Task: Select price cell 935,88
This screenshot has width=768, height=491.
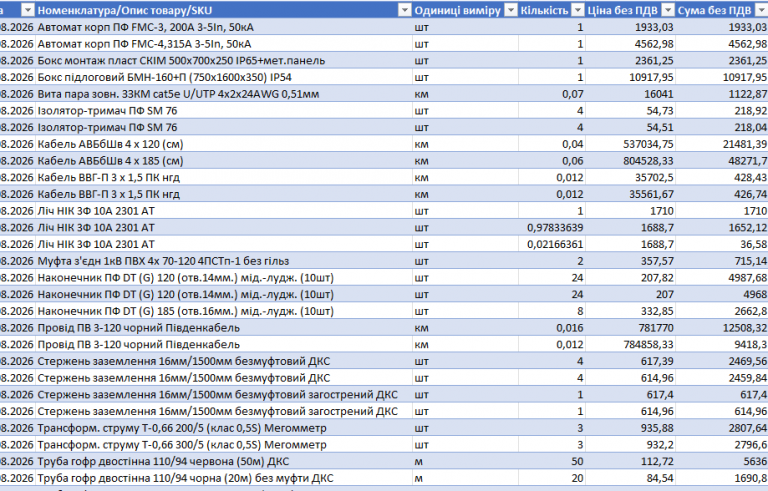Action: tap(630, 428)
